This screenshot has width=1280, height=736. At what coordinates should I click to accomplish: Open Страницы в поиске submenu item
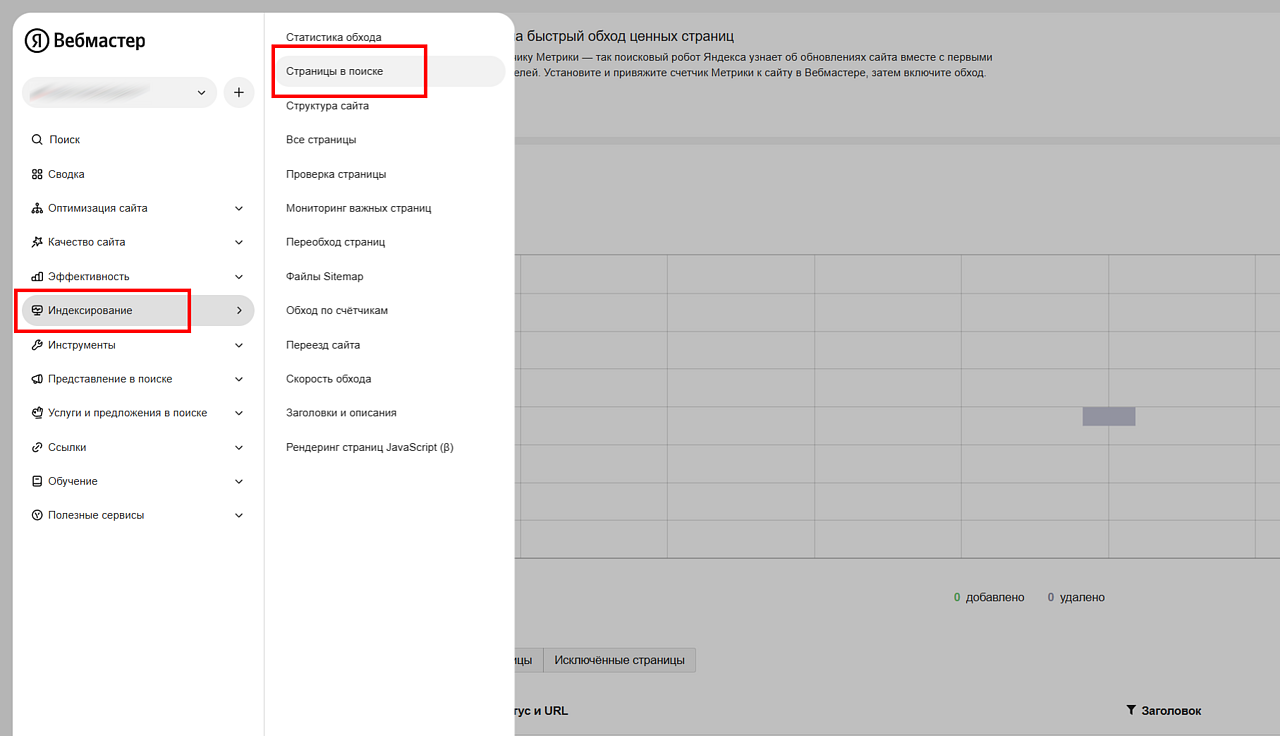334,72
